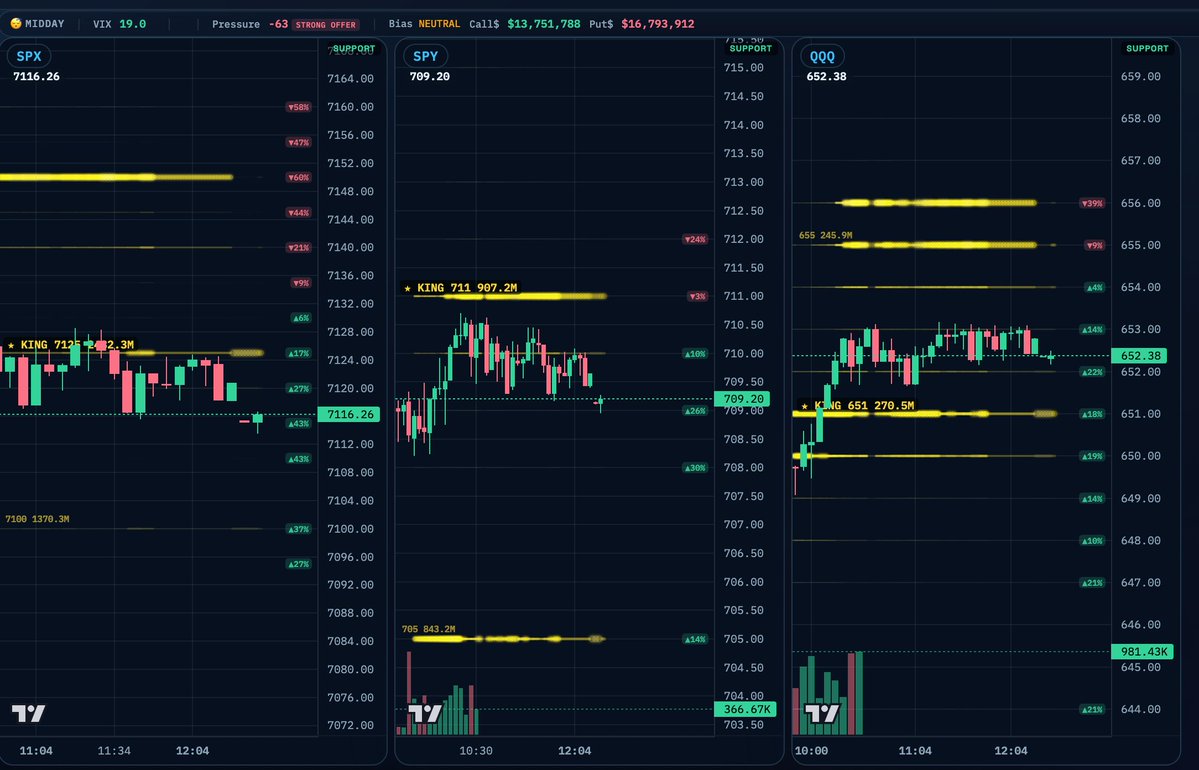
Task: Click the 709.20 current price tag on SPY axis
Action: coord(742,398)
